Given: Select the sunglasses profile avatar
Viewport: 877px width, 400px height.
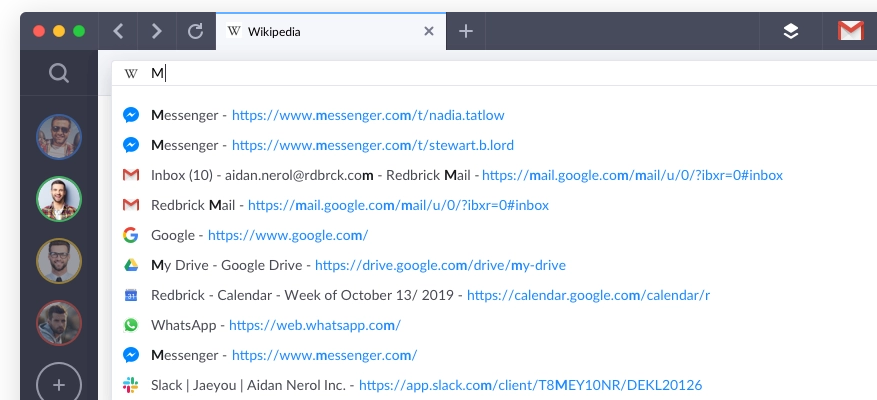Looking at the screenshot, I should 59,136.
